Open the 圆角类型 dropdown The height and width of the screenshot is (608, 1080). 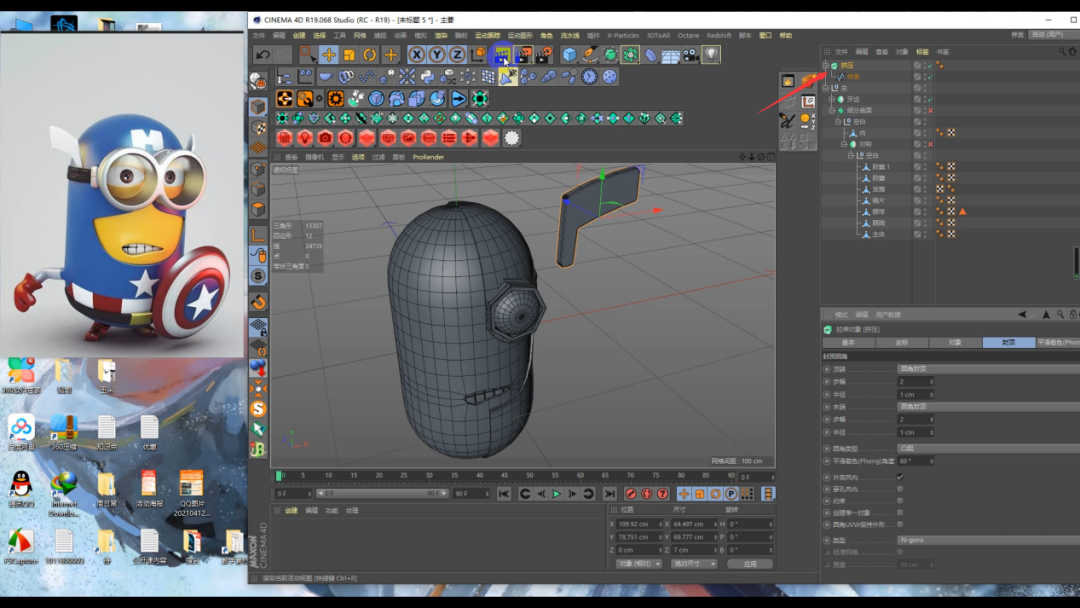tap(988, 448)
